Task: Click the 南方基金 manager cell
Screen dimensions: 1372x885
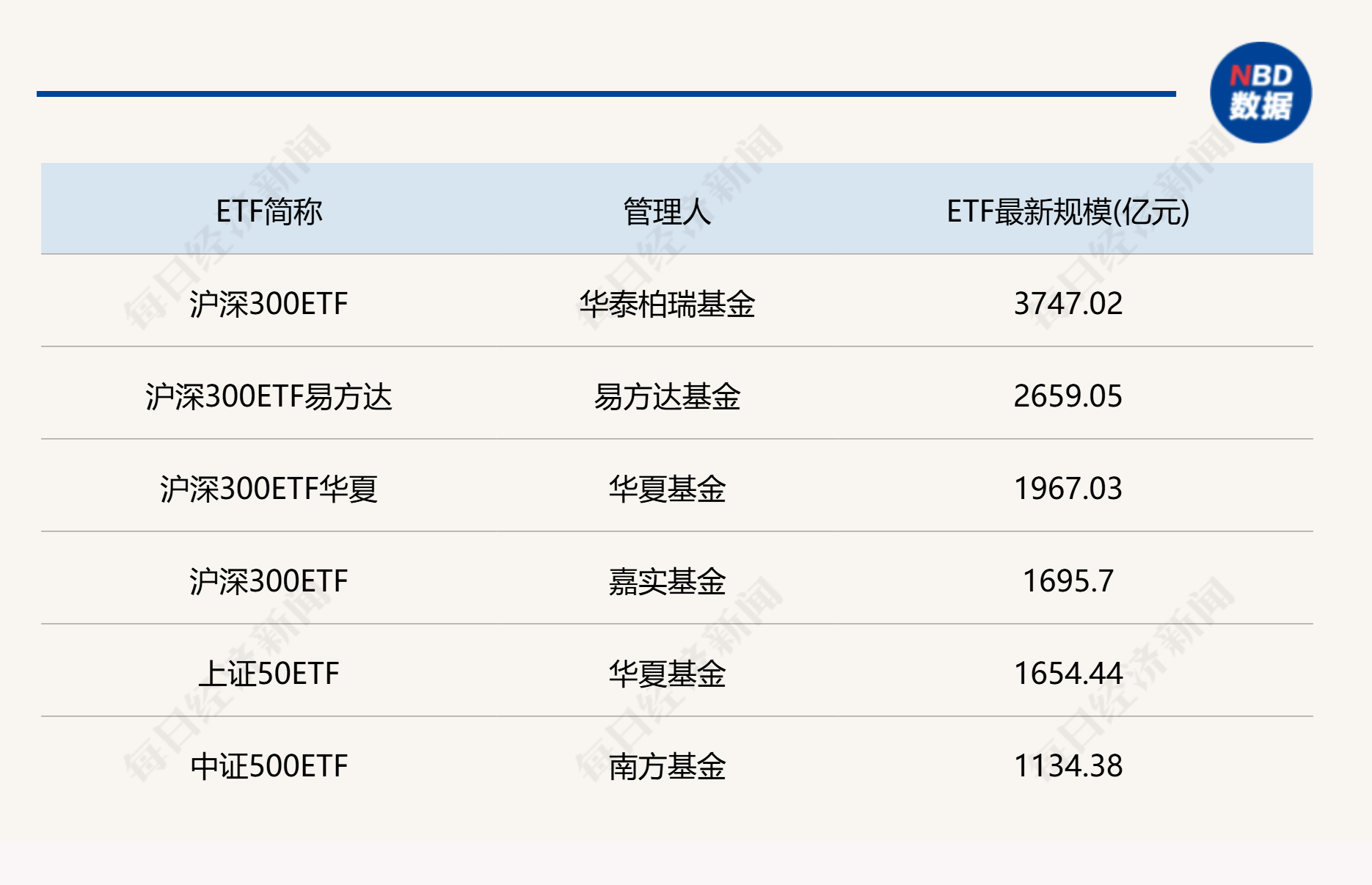Action: (x=667, y=766)
